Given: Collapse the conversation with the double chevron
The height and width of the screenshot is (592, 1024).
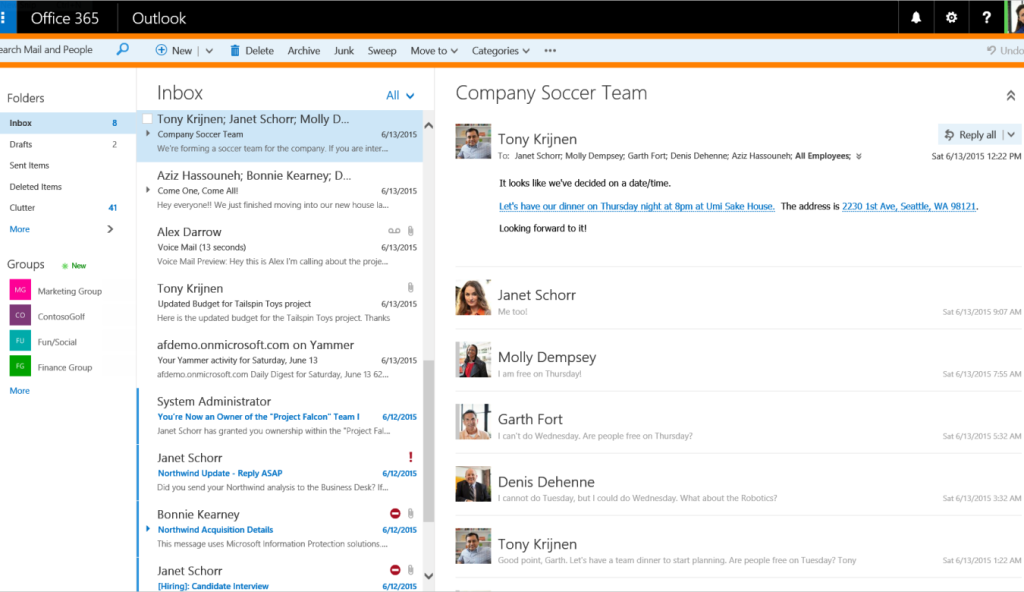Looking at the screenshot, I should (x=1010, y=95).
